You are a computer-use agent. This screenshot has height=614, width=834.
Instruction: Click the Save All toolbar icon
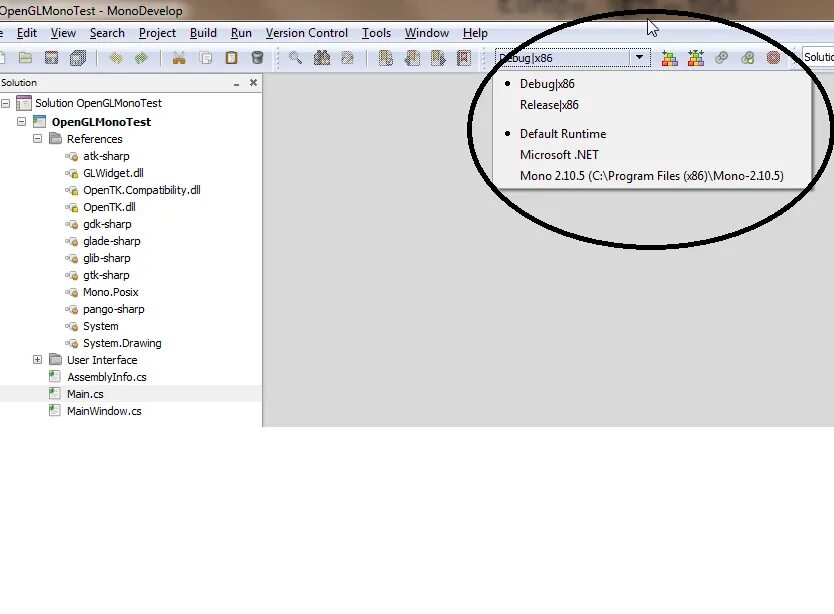78,57
